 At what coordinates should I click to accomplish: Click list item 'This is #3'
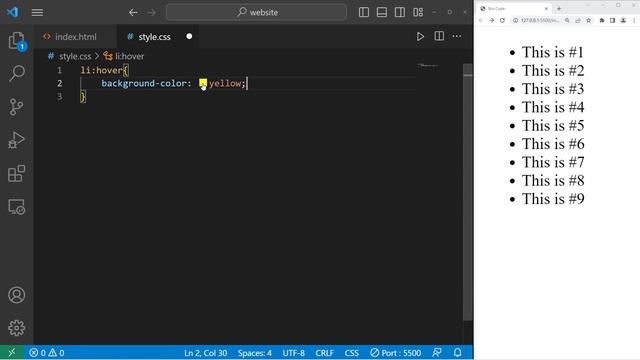[x=553, y=89]
